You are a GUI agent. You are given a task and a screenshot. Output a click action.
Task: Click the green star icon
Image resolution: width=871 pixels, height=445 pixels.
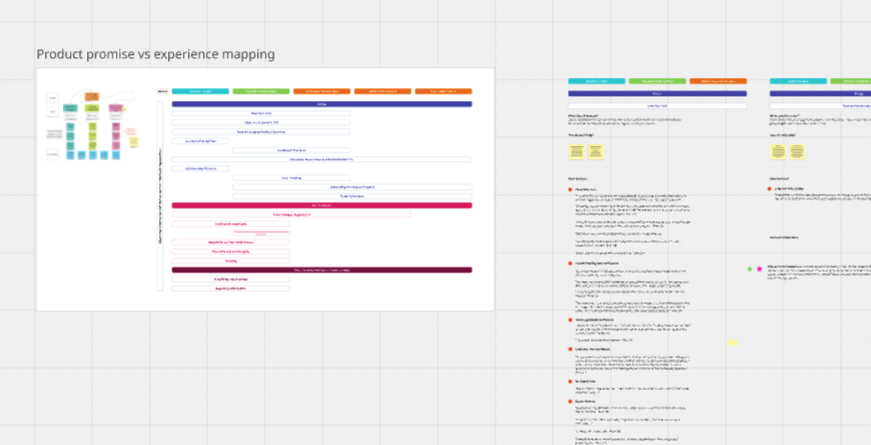tap(749, 269)
